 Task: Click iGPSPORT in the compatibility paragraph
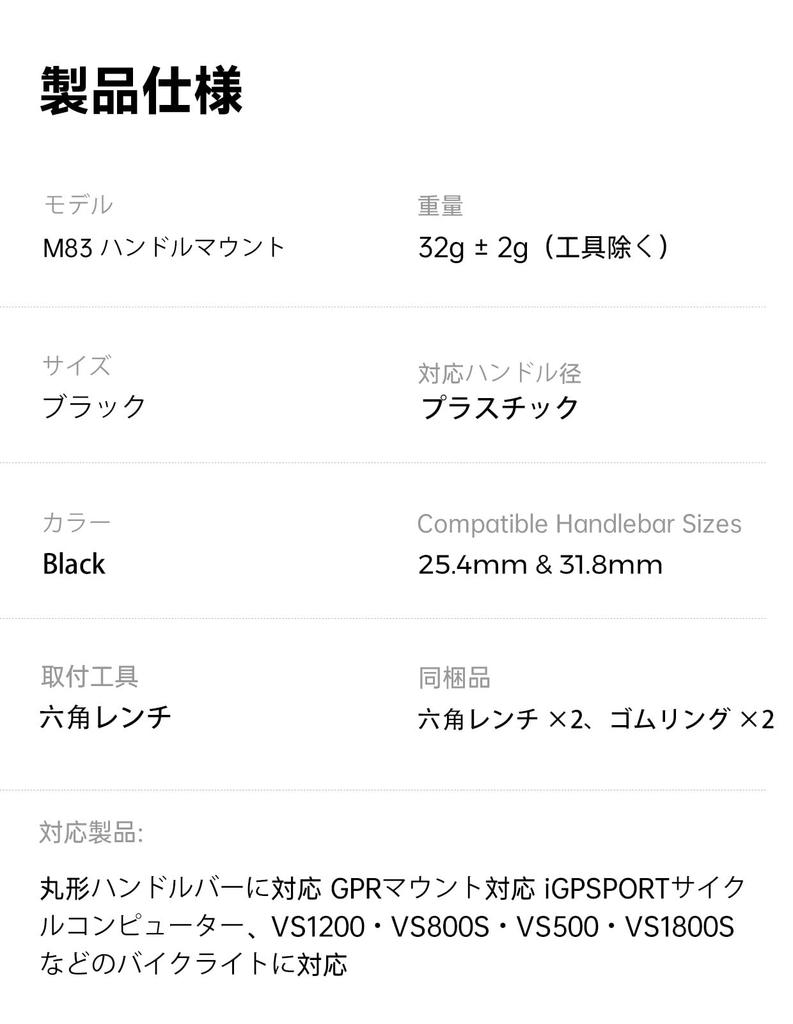608,887
